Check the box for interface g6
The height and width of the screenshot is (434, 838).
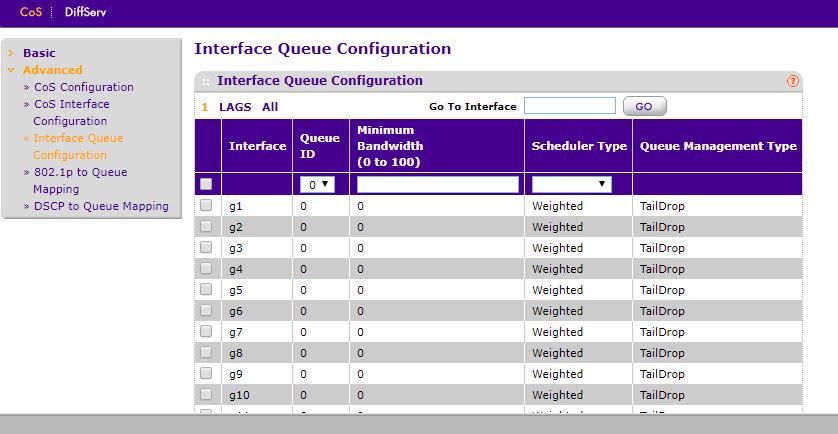pyautogui.click(x=206, y=310)
